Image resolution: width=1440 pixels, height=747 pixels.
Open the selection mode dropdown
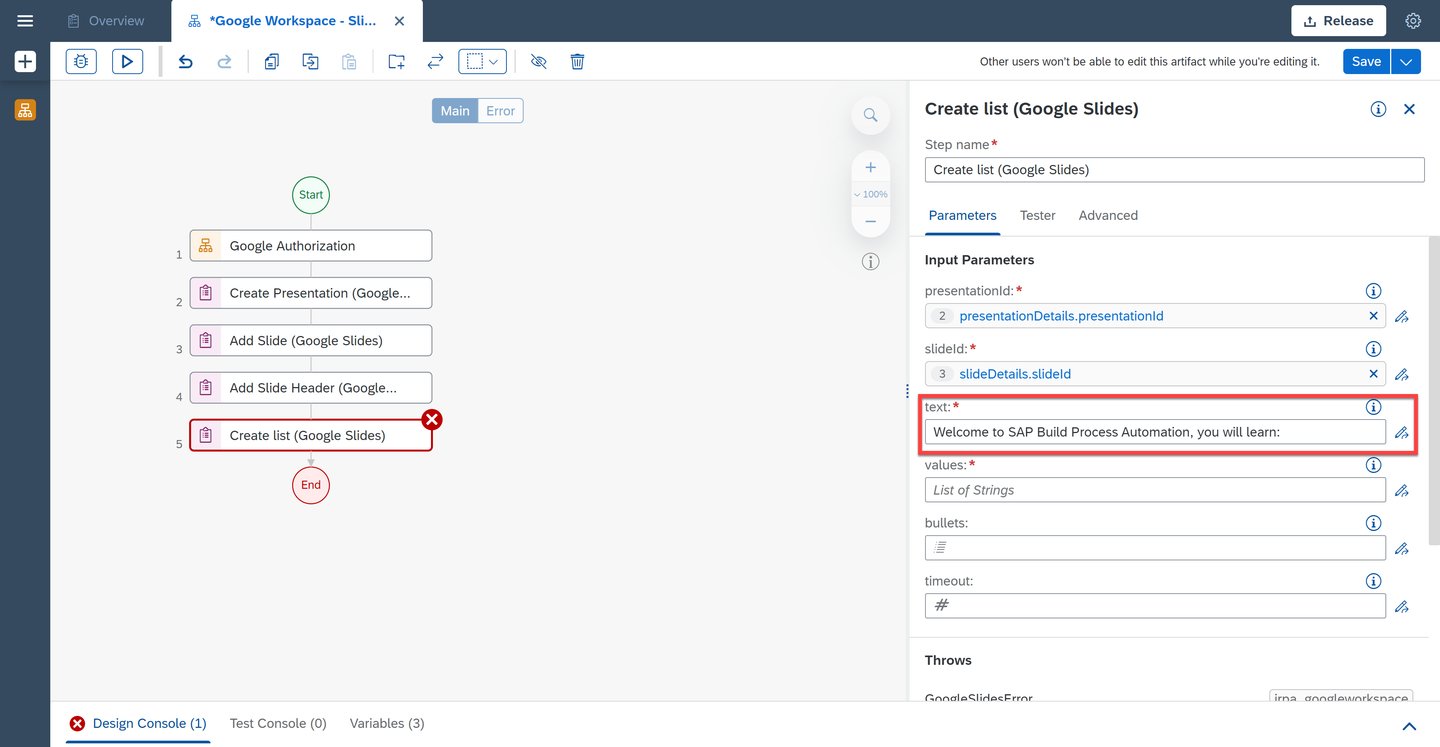point(482,62)
